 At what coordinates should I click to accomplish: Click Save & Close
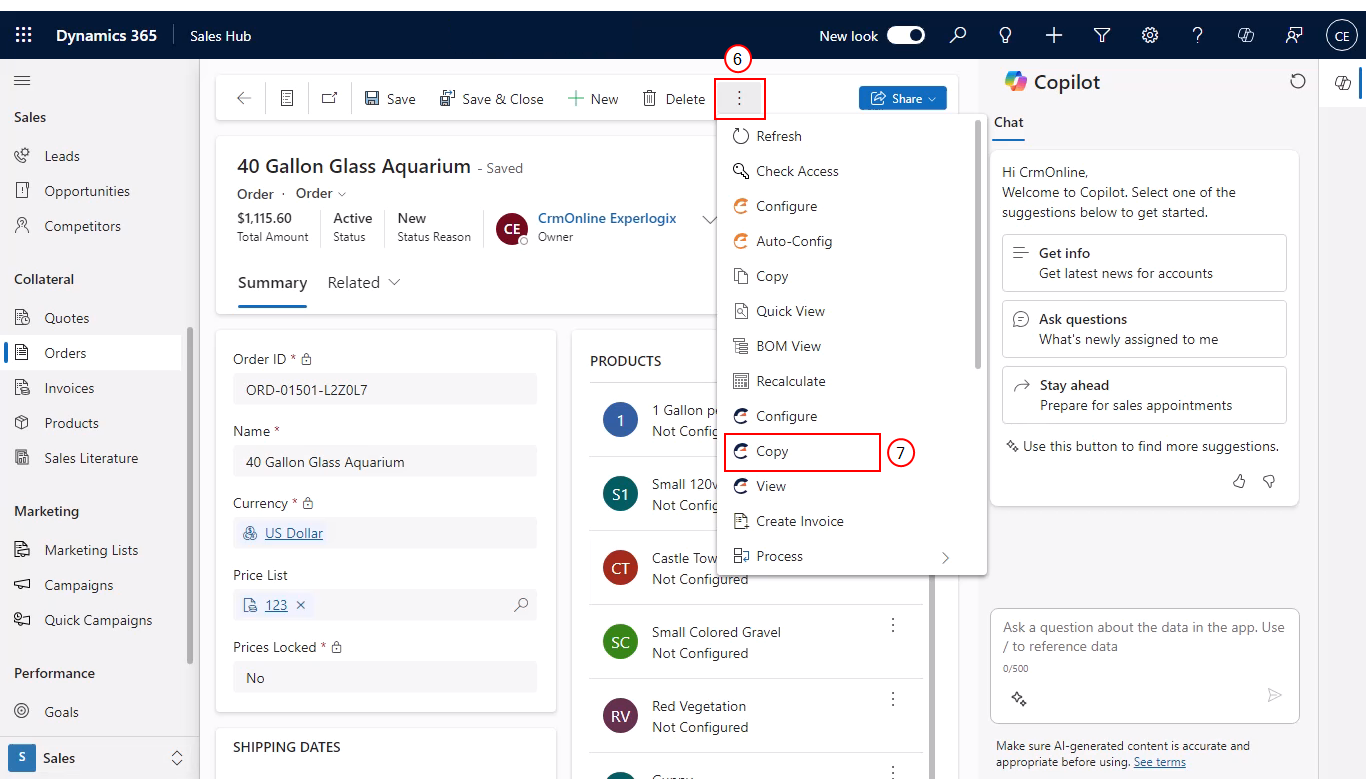(x=491, y=98)
